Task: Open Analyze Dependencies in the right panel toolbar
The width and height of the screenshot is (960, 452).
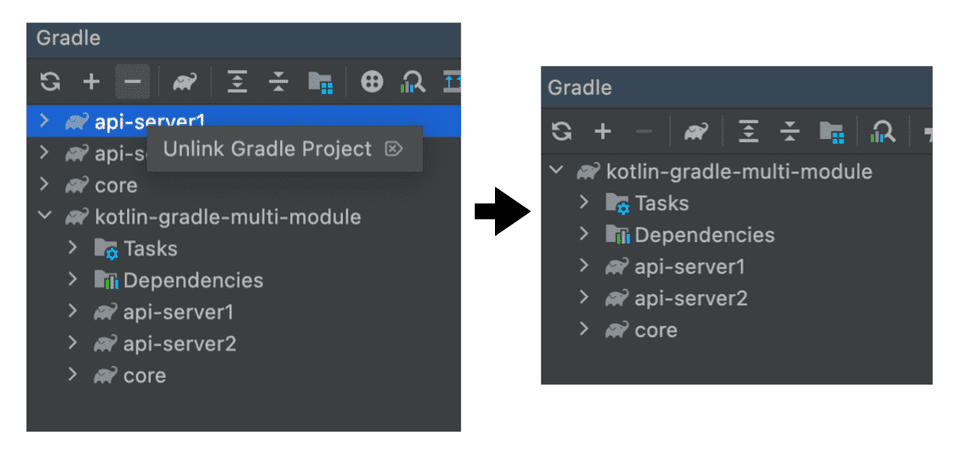Action: pos(883,131)
